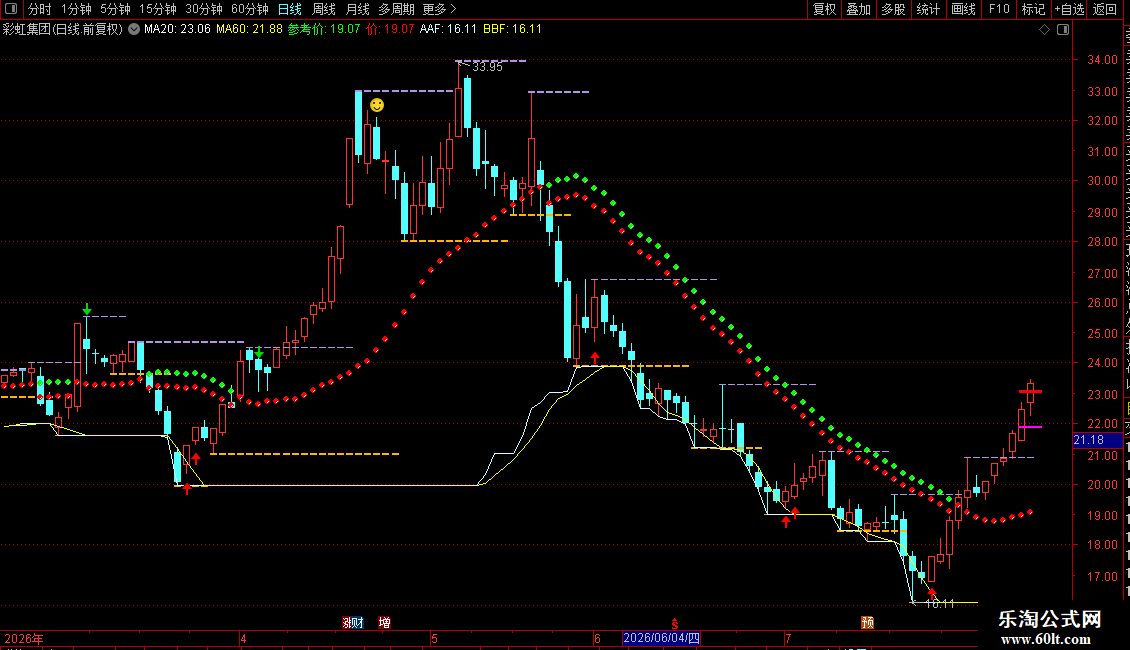Viewport: 1130px width, 650px height.
Task: Expand the 更多 periods menu
Action: coord(439,9)
